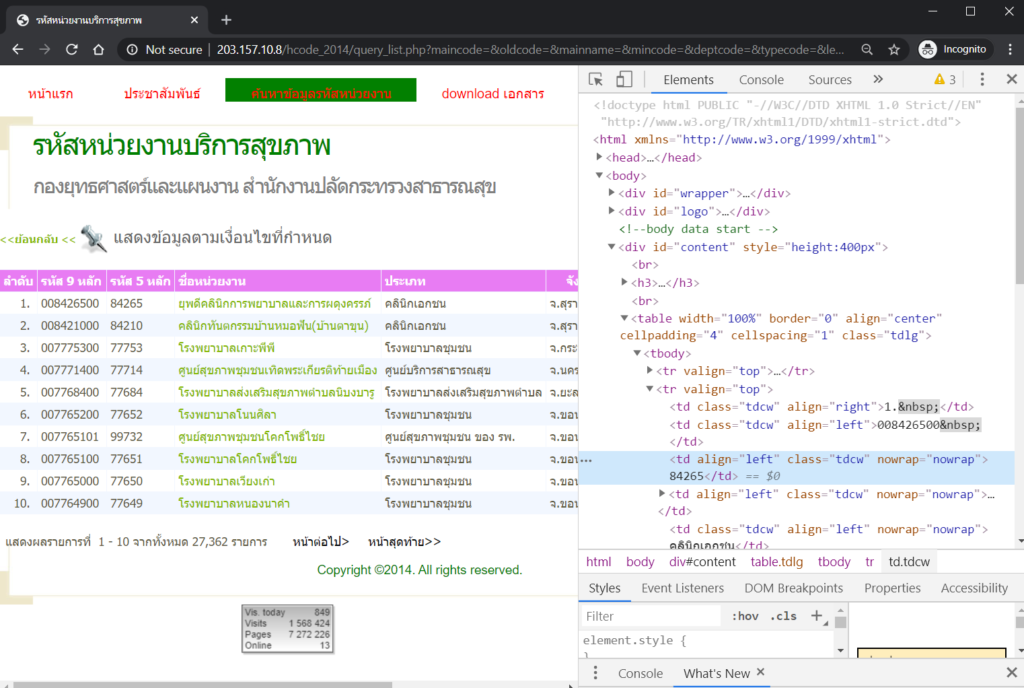
Task: Add new style rule with plus icon
Action: [816, 616]
